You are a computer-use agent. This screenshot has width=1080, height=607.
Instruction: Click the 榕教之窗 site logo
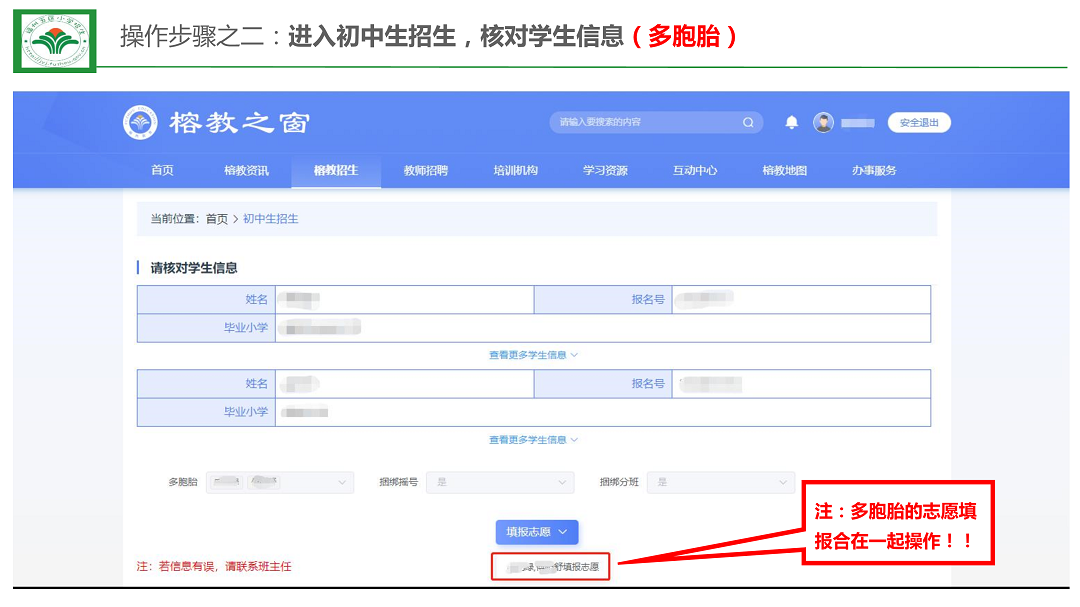tap(216, 123)
